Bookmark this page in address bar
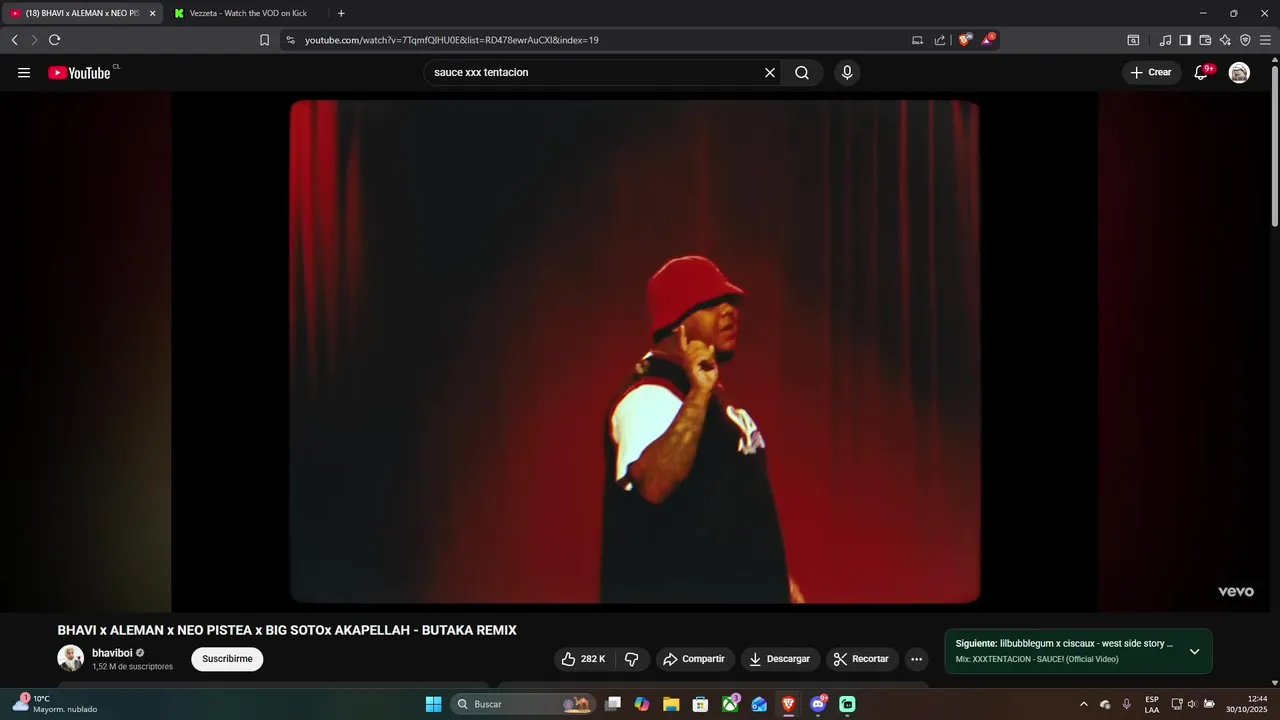The width and height of the screenshot is (1280, 720). pos(264,40)
